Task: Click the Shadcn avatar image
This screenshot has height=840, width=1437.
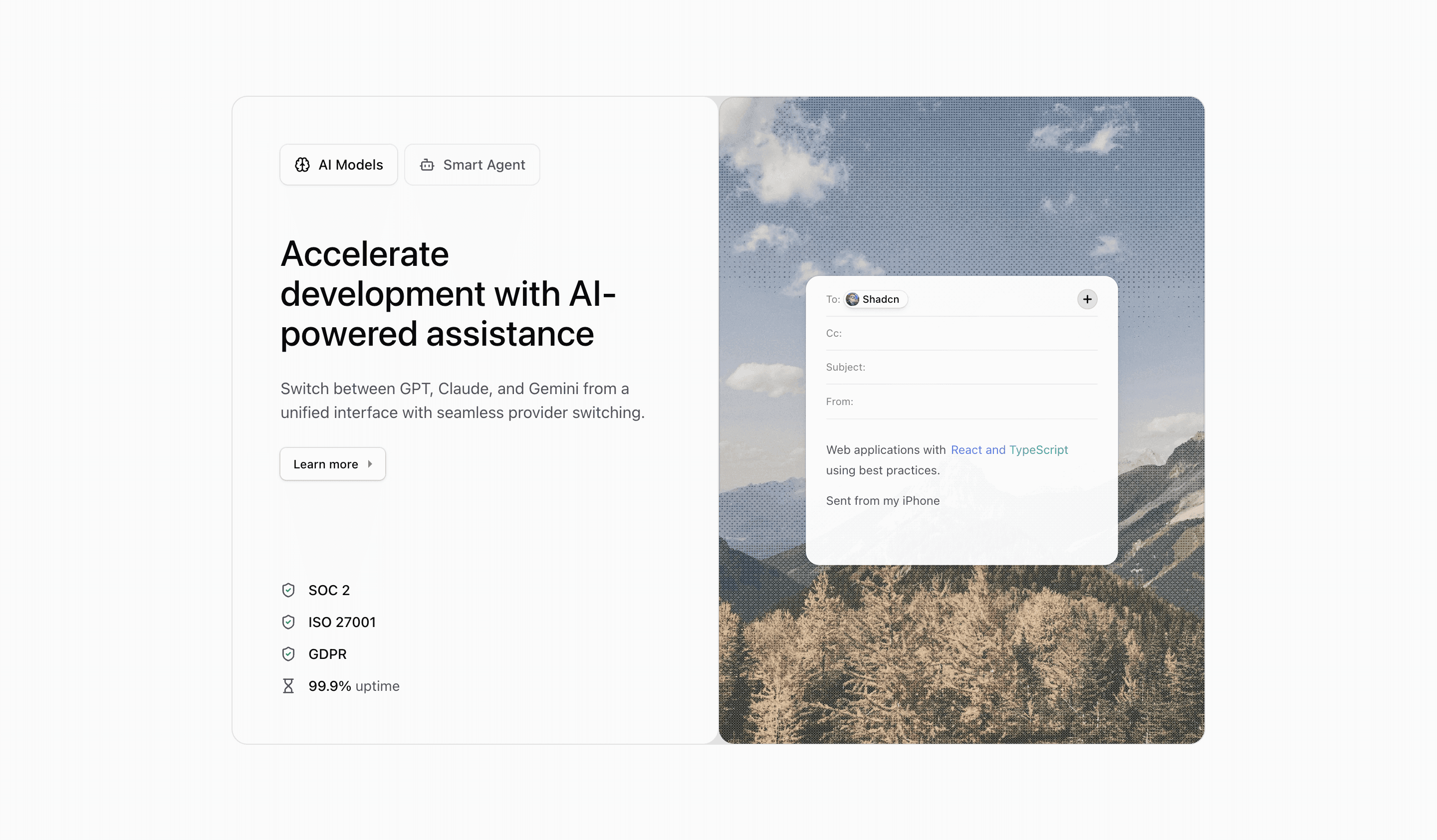Action: (x=853, y=299)
